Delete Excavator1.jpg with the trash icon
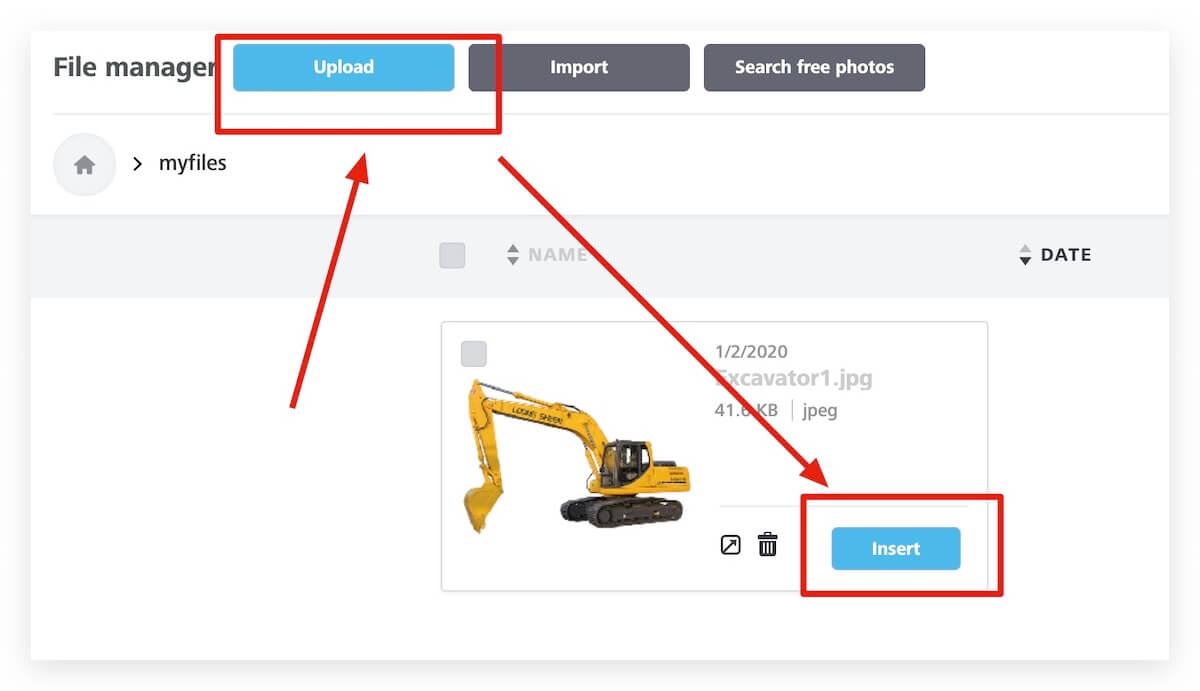This screenshot has width=1200, height=691. coord(767,545)
